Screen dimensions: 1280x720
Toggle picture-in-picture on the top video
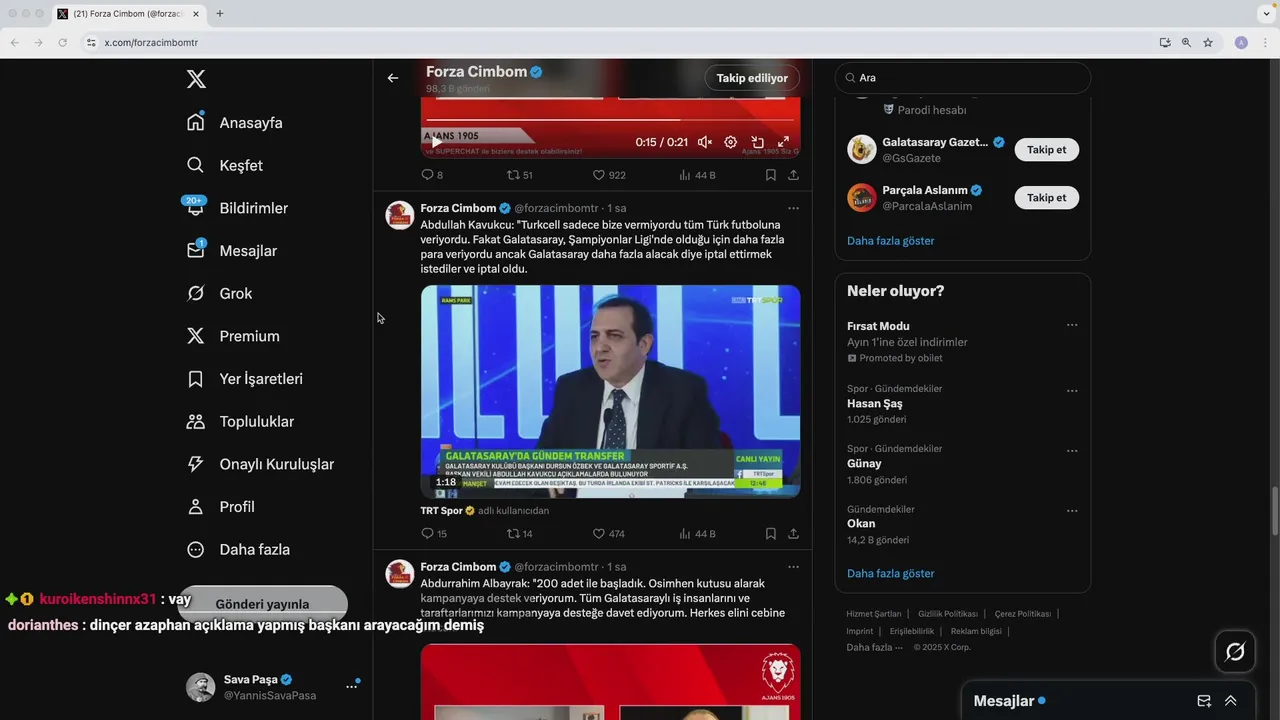(757, 142)
